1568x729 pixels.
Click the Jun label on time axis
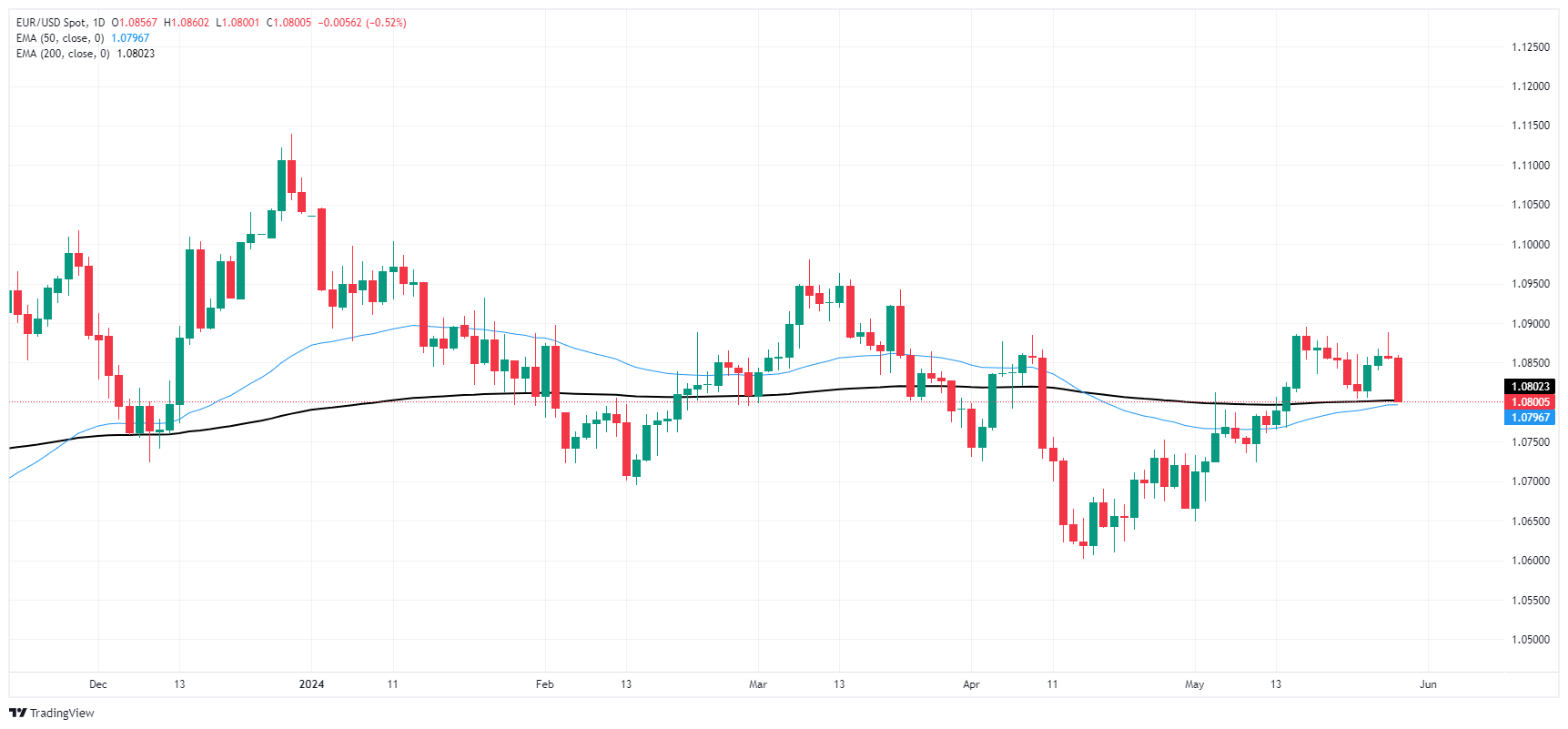point(1428,684)
